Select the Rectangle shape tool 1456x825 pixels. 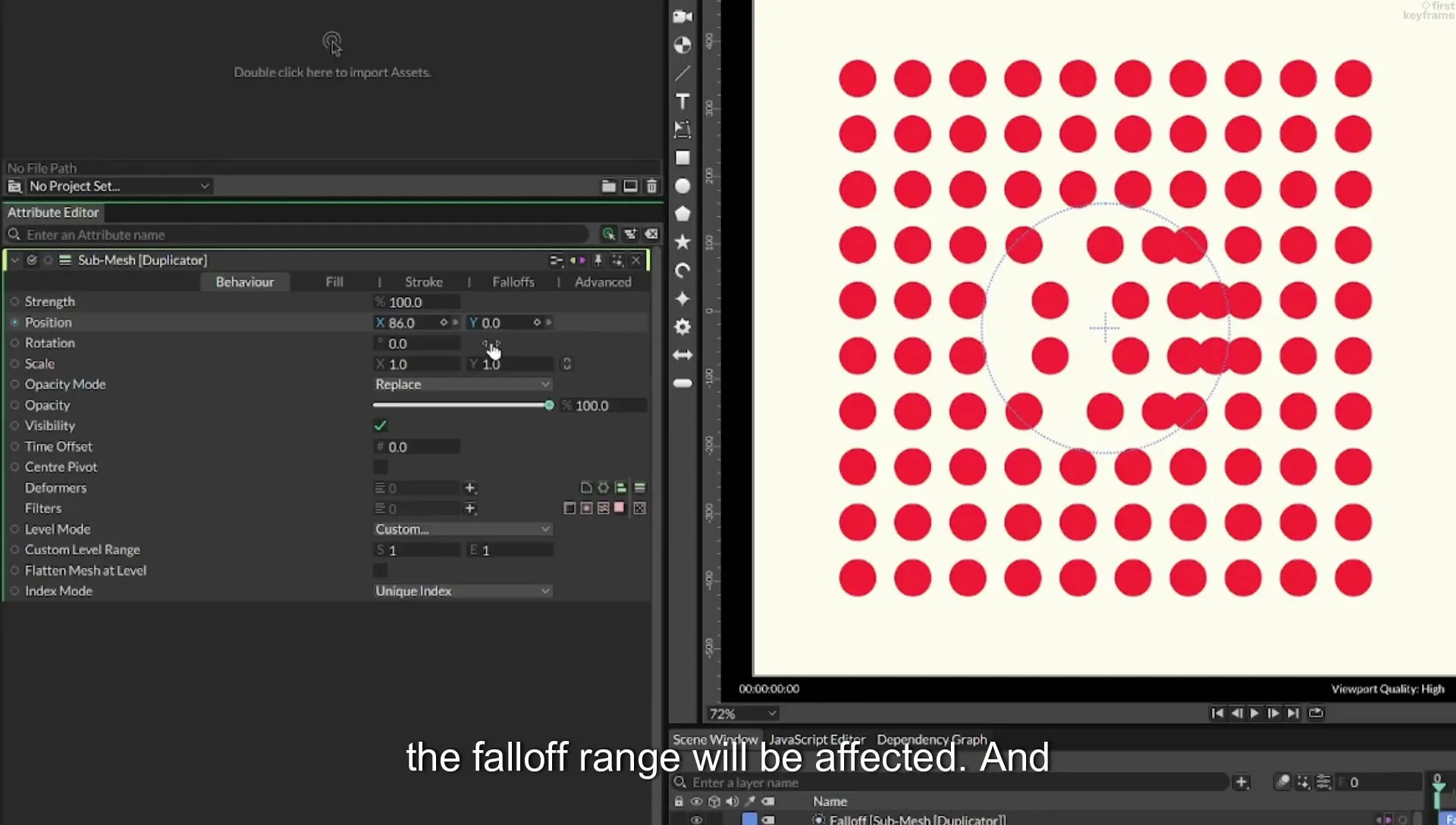[x=682, y=158]
